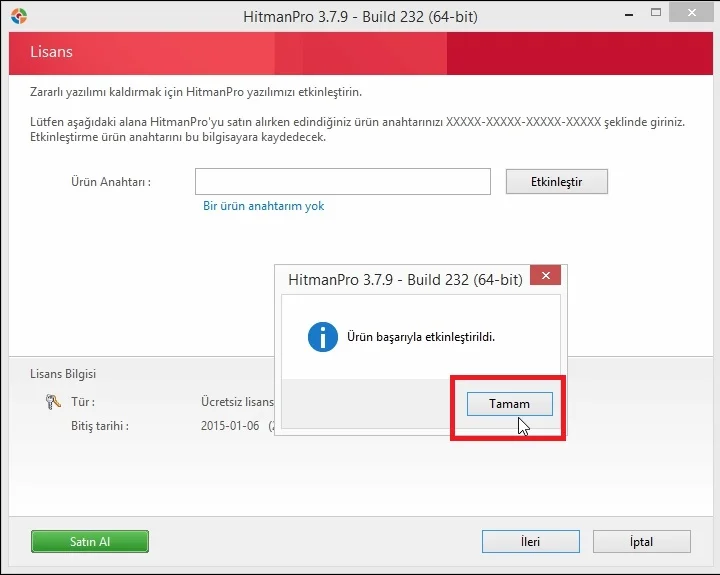The image size is (720, 575).
Task: Cancel using the İptal button
Action: (641, 541)
